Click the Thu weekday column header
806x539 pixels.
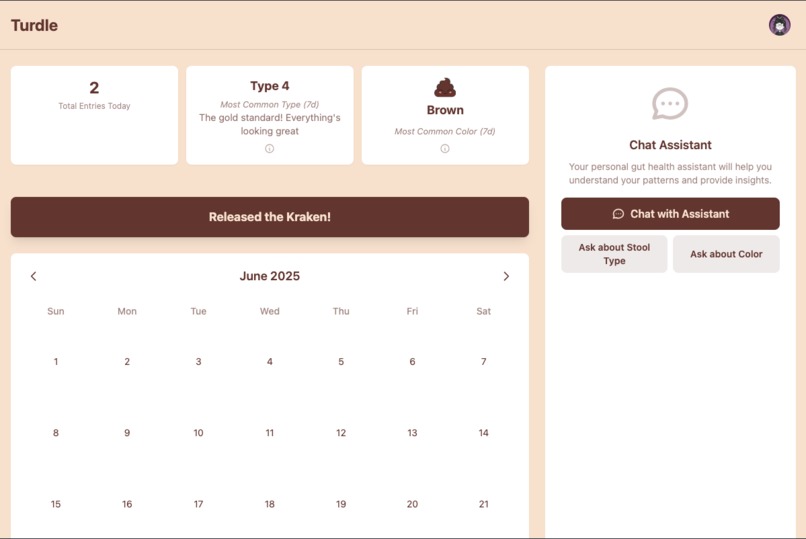(x=341, y=311)
